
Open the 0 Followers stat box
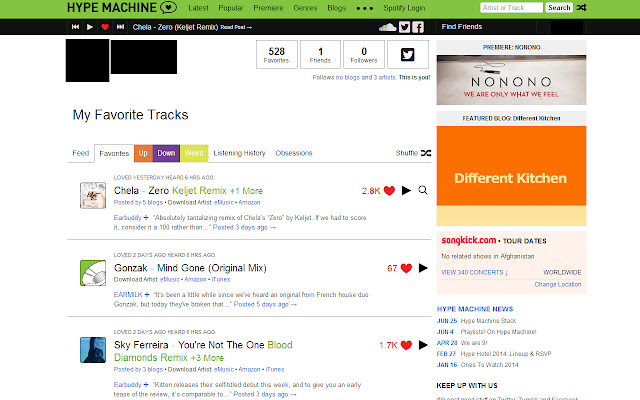click(x=364, y=54)
